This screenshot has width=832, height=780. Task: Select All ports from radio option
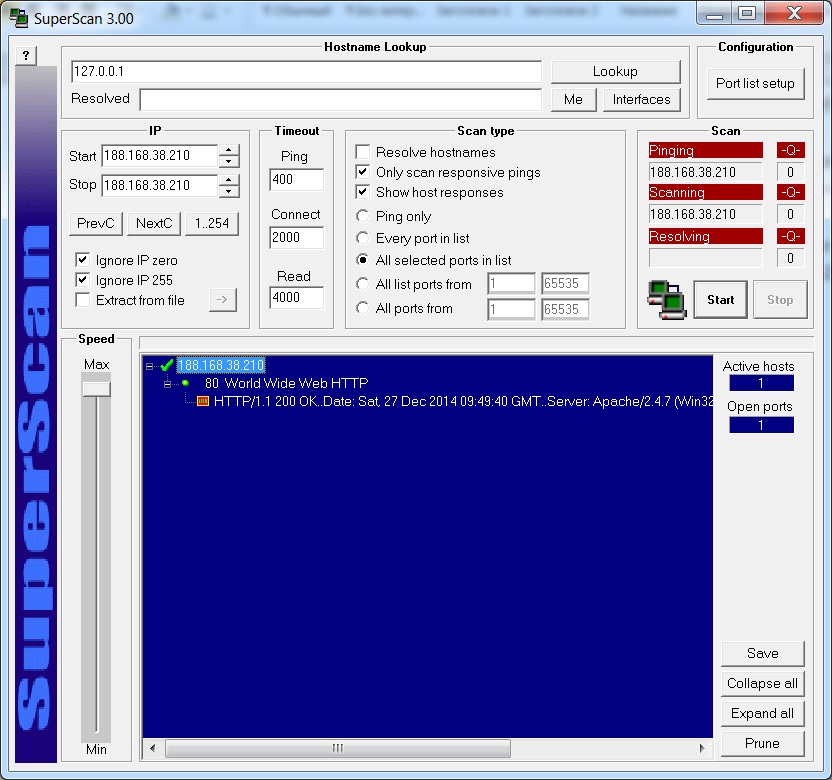click(x=362, y=308)
